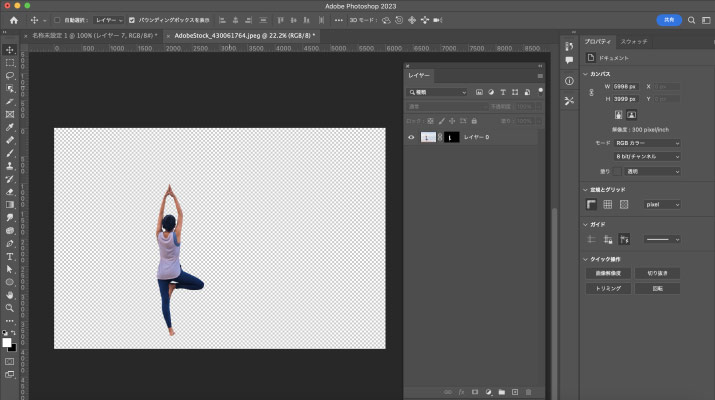The image size is (715, 400).
Task: Select the Rectangular Marquee tool
Action: pos(10,62)
